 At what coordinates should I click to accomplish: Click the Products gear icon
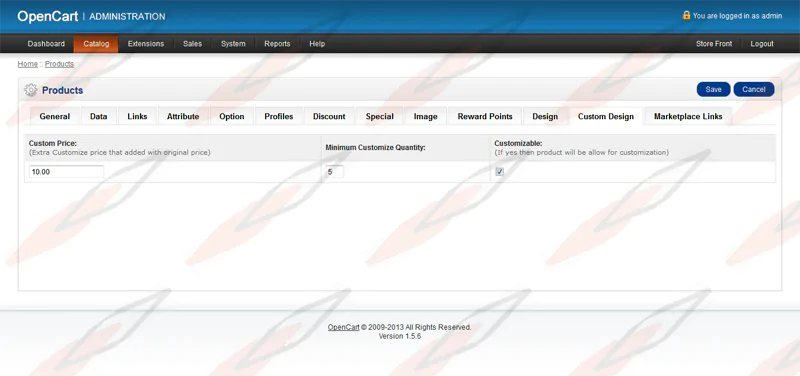click(x=31, y=90)
